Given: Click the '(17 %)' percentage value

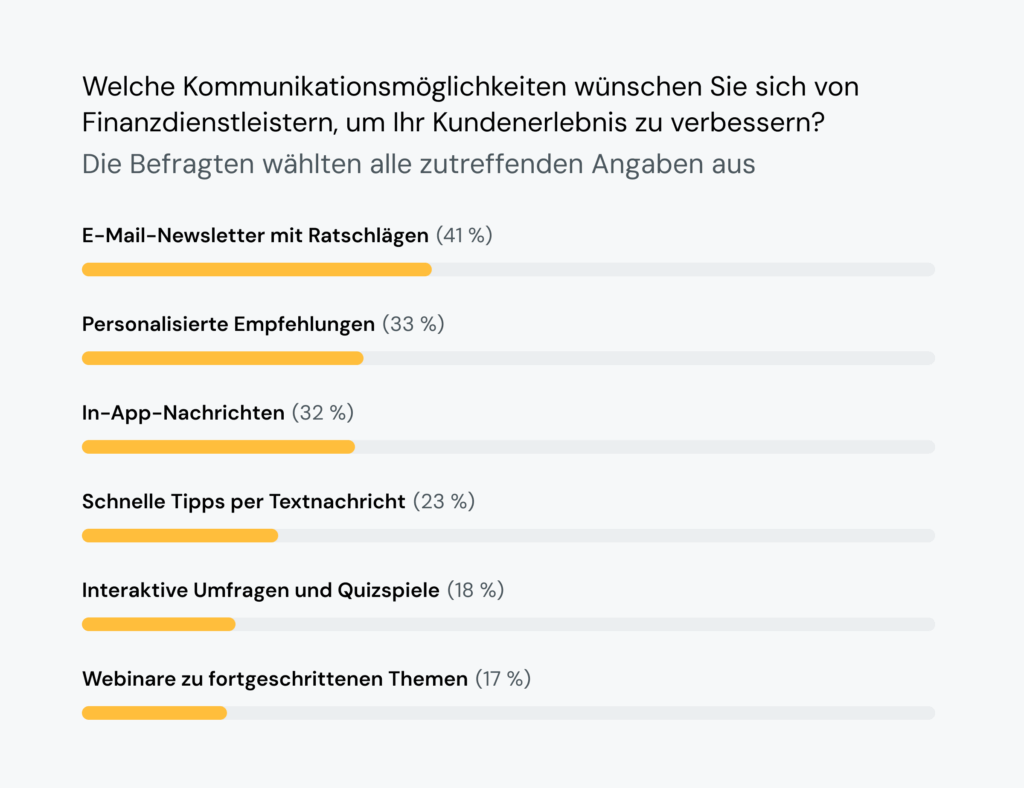Looking at the screenshot, I should [502, 679].
